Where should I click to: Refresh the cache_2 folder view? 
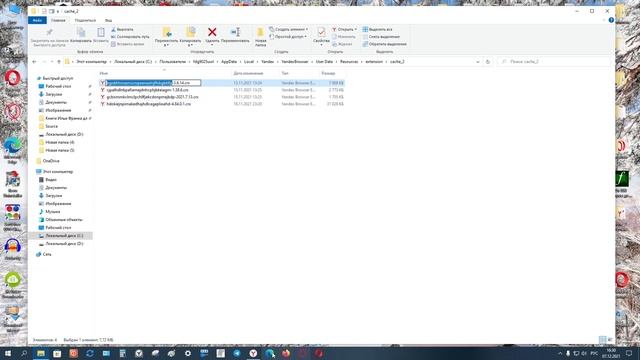coord(488,62)
